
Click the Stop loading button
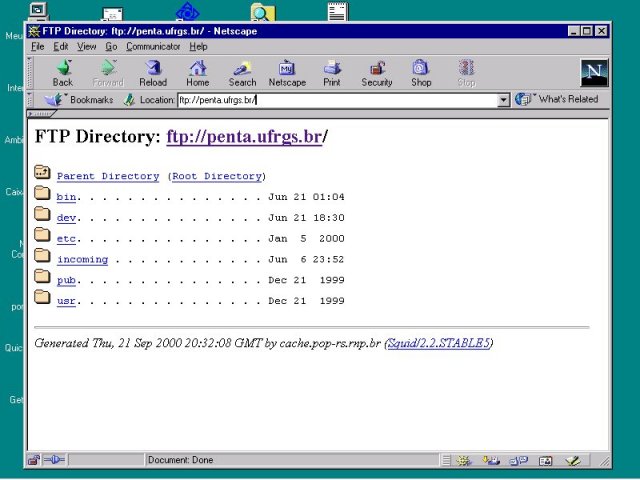466,73
